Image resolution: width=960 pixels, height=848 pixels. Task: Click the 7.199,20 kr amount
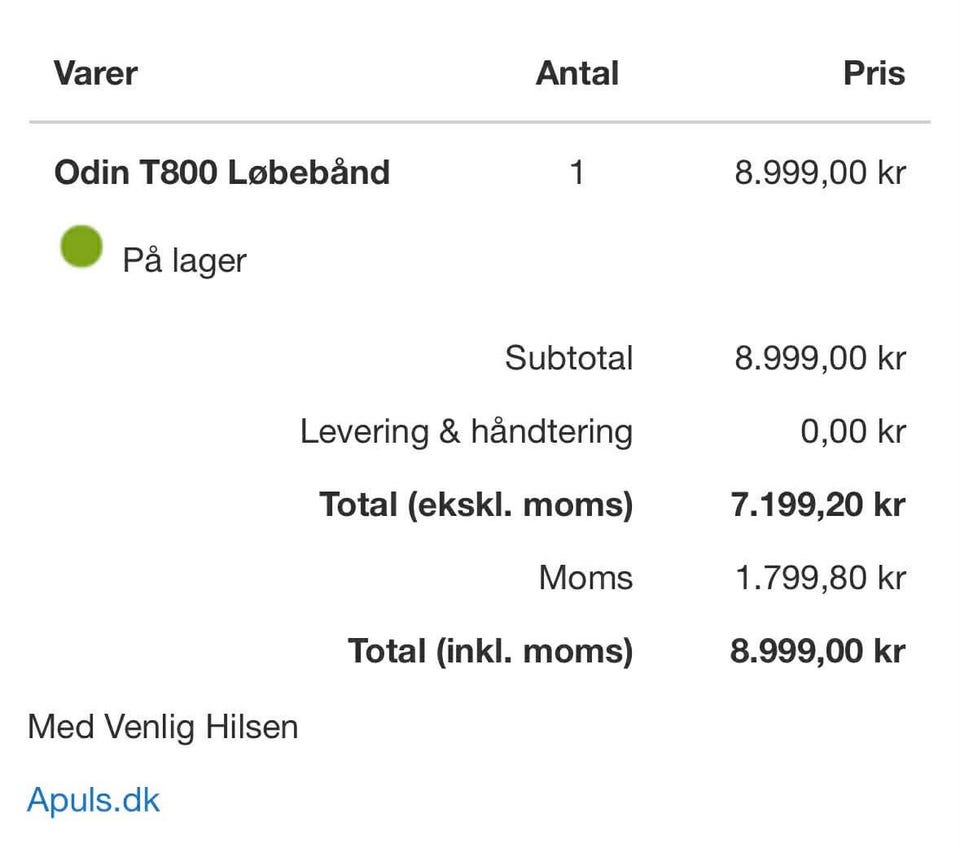818,505
